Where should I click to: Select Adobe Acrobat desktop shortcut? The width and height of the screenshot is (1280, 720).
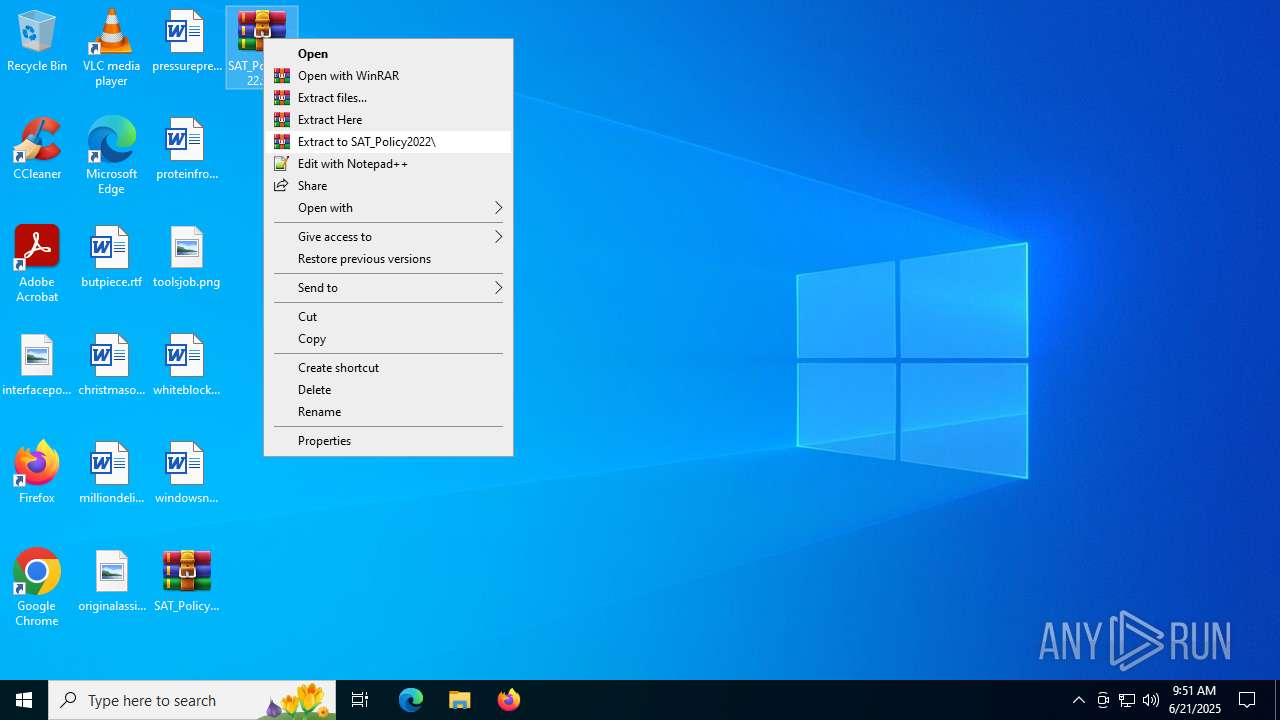pos(37,264)
